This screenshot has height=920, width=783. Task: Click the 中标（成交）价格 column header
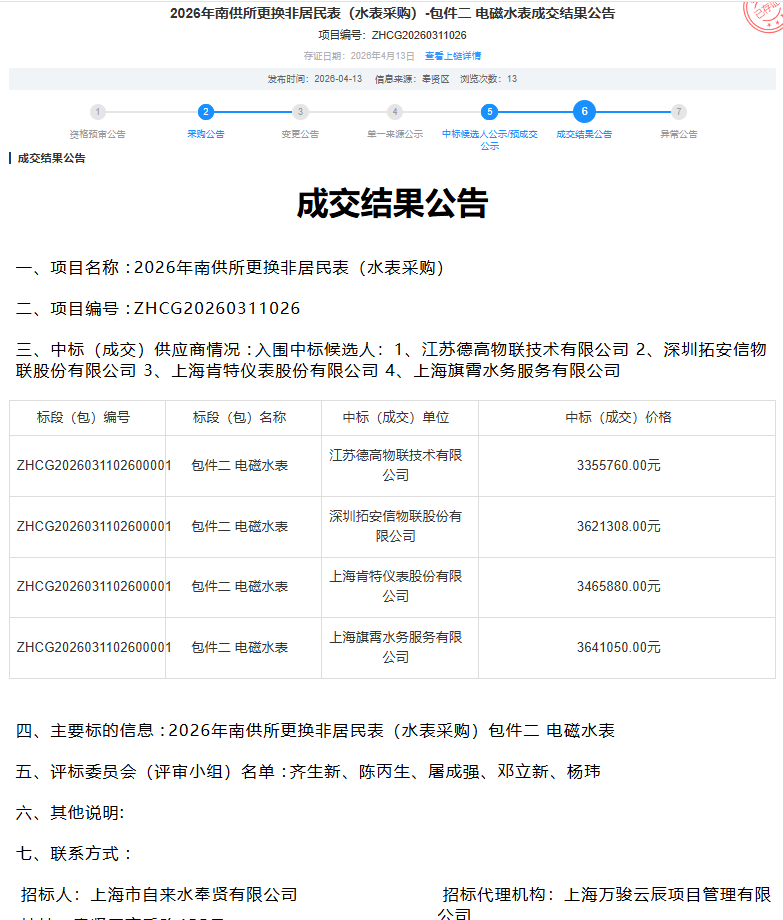[618, 418]
